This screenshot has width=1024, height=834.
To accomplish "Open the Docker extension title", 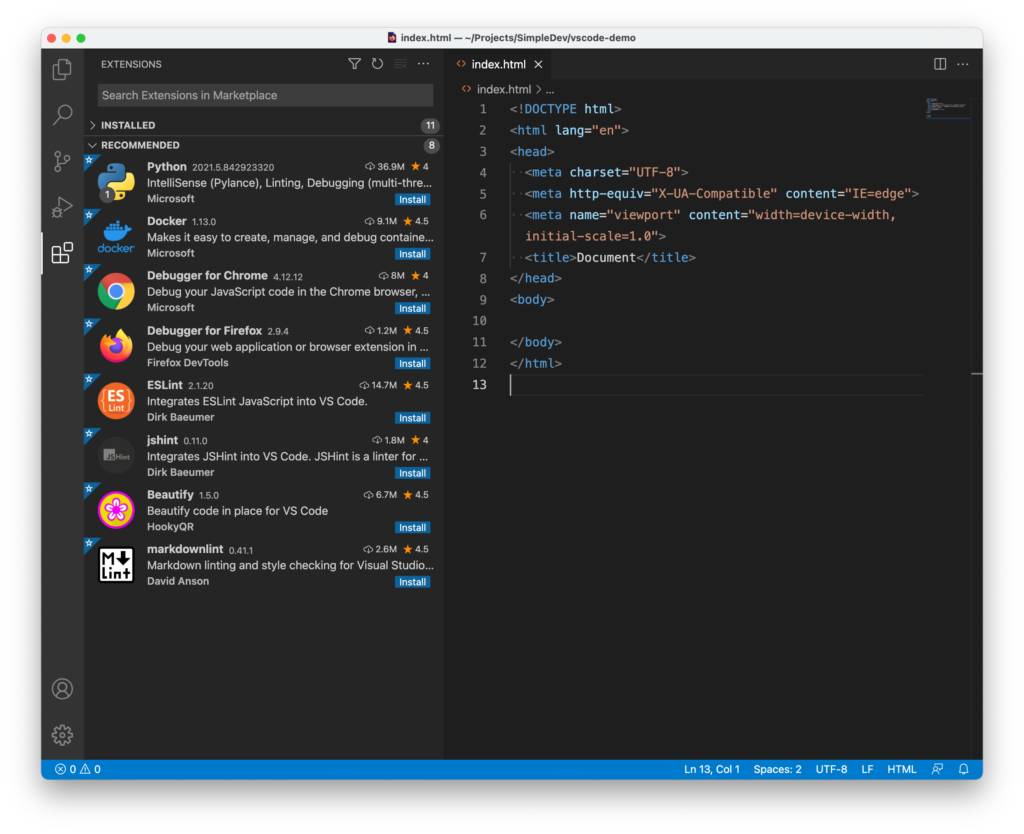I will [x=167, y=221].
